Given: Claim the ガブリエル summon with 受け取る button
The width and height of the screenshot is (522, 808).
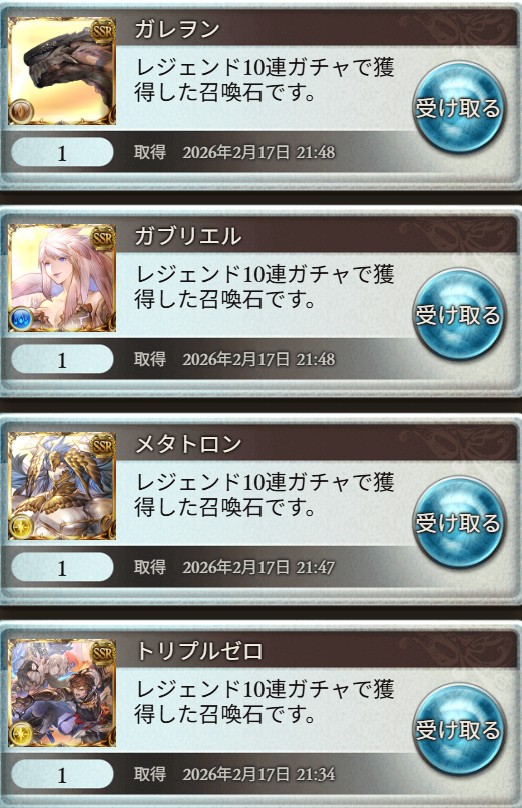Looking at the screenshot, I should click(458, 315).
